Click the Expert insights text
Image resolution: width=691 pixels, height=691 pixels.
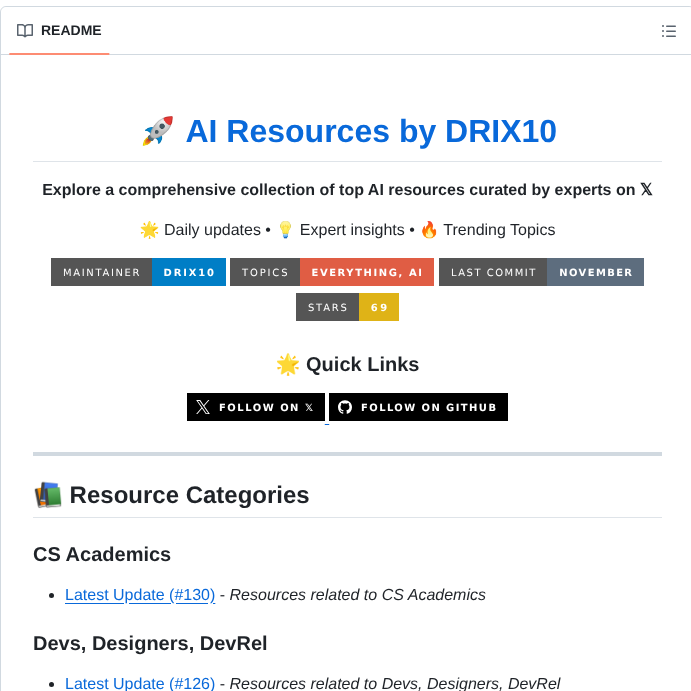click(352, 230)
